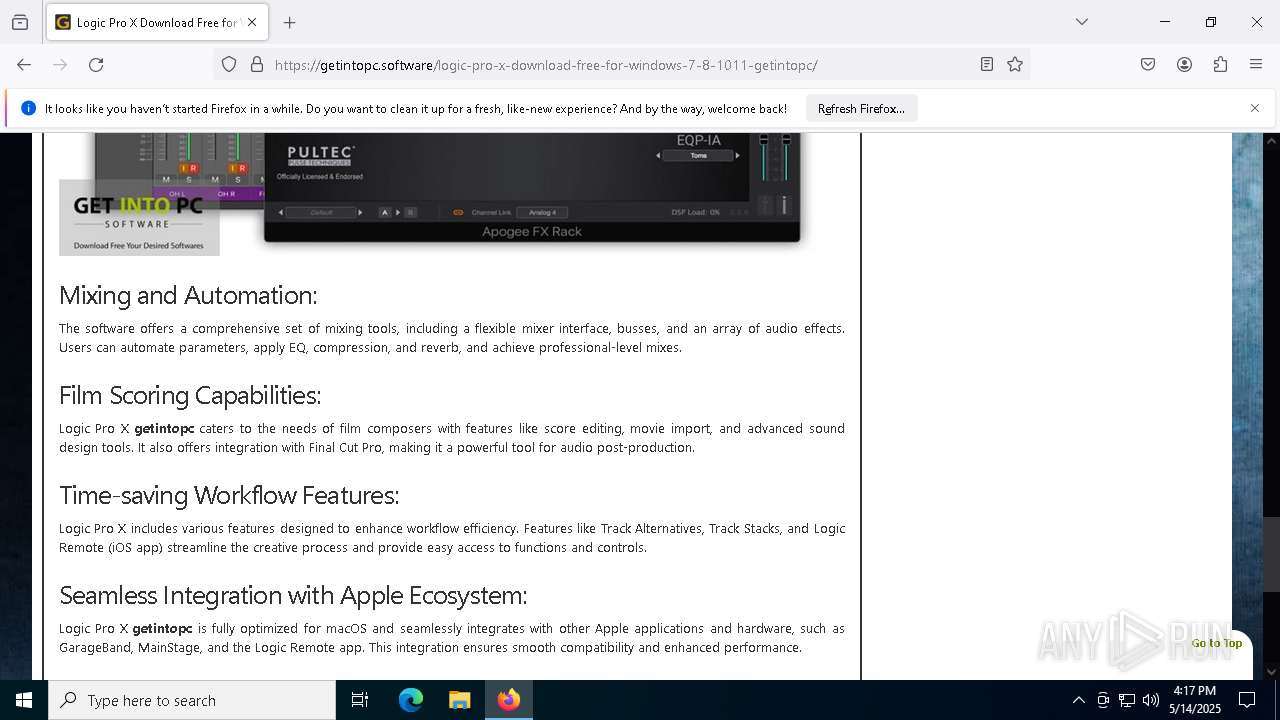Open volume control tray icon

point(1151,700)
